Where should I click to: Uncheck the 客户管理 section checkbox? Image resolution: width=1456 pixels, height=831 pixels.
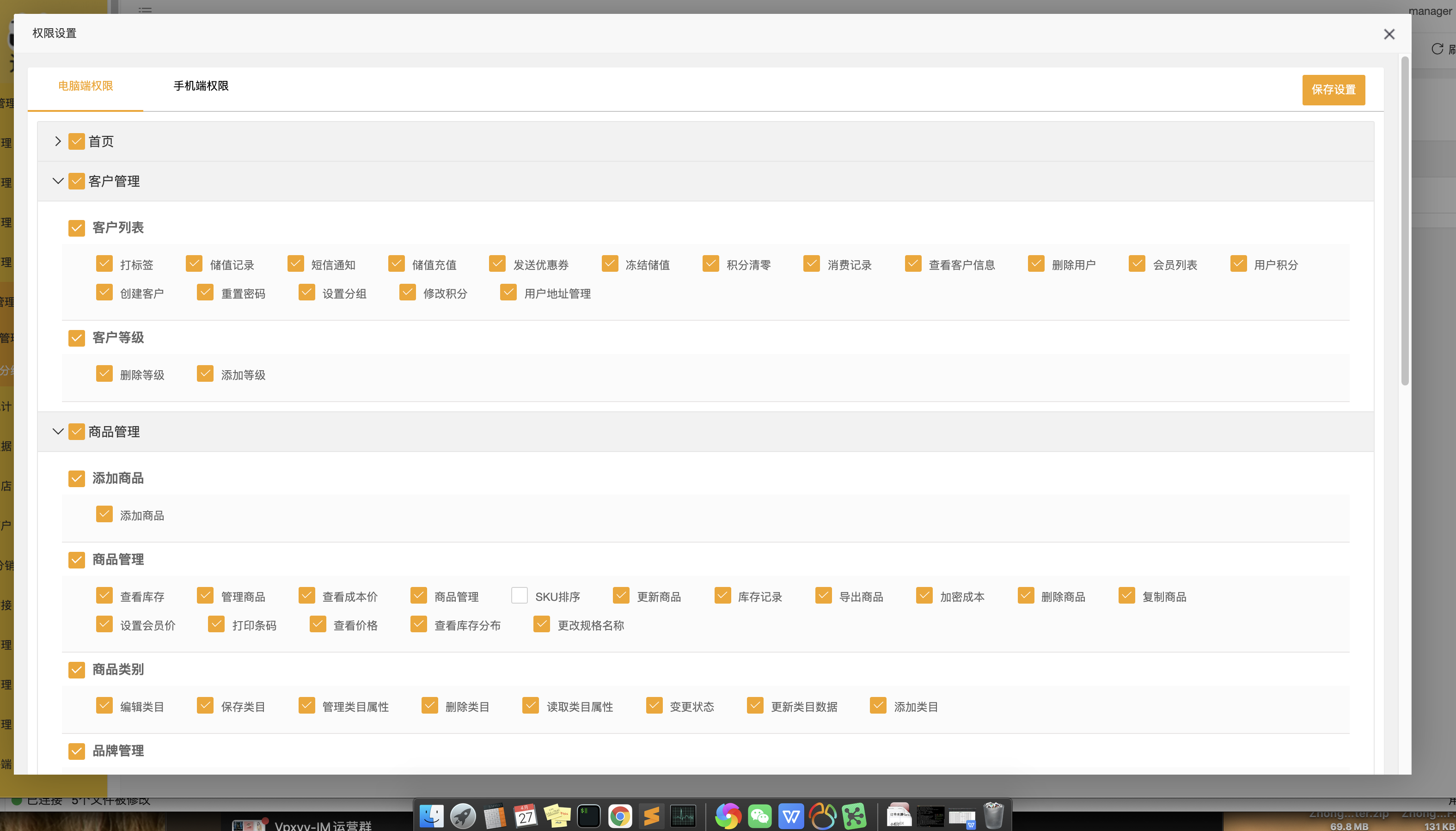[x=76, y=181]
